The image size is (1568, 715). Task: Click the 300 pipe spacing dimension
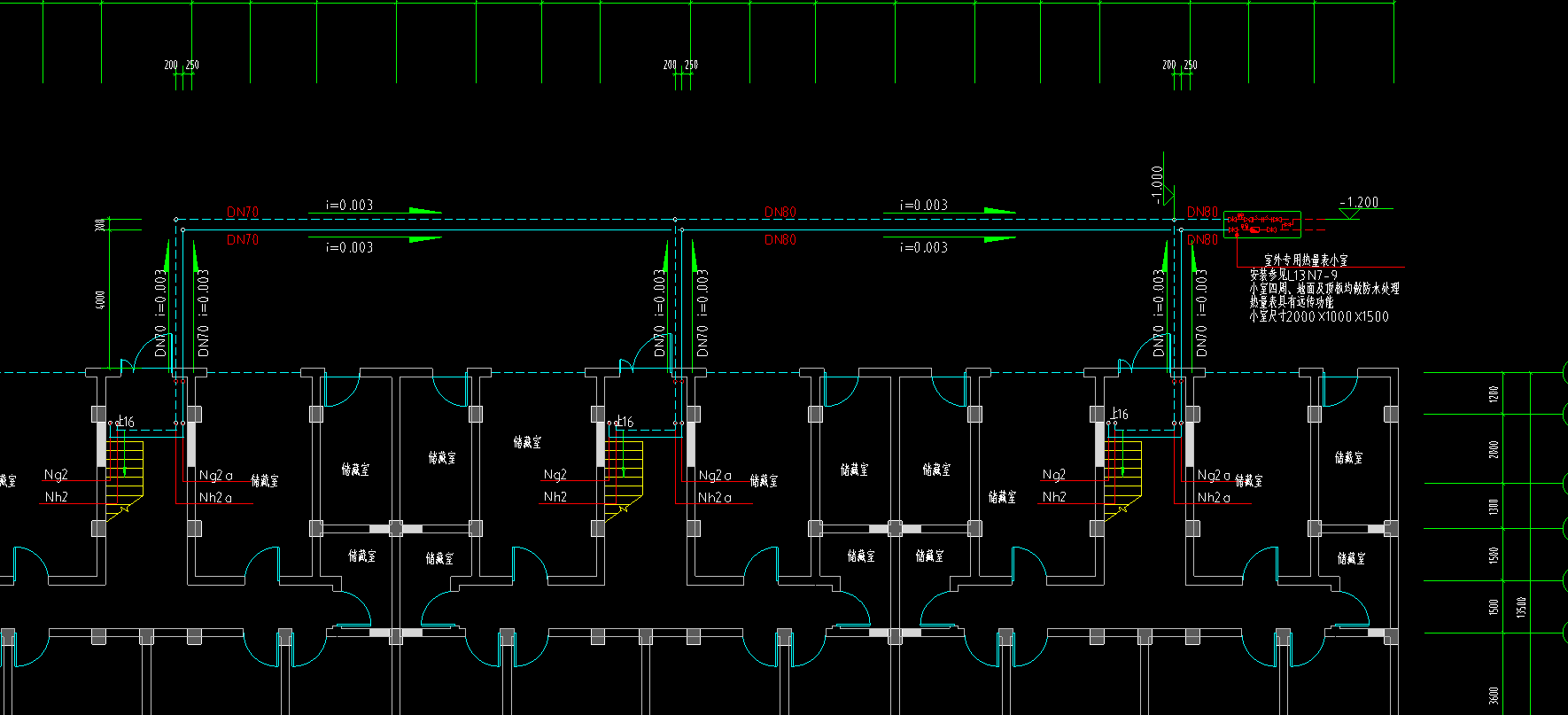[x=100, y=225]
